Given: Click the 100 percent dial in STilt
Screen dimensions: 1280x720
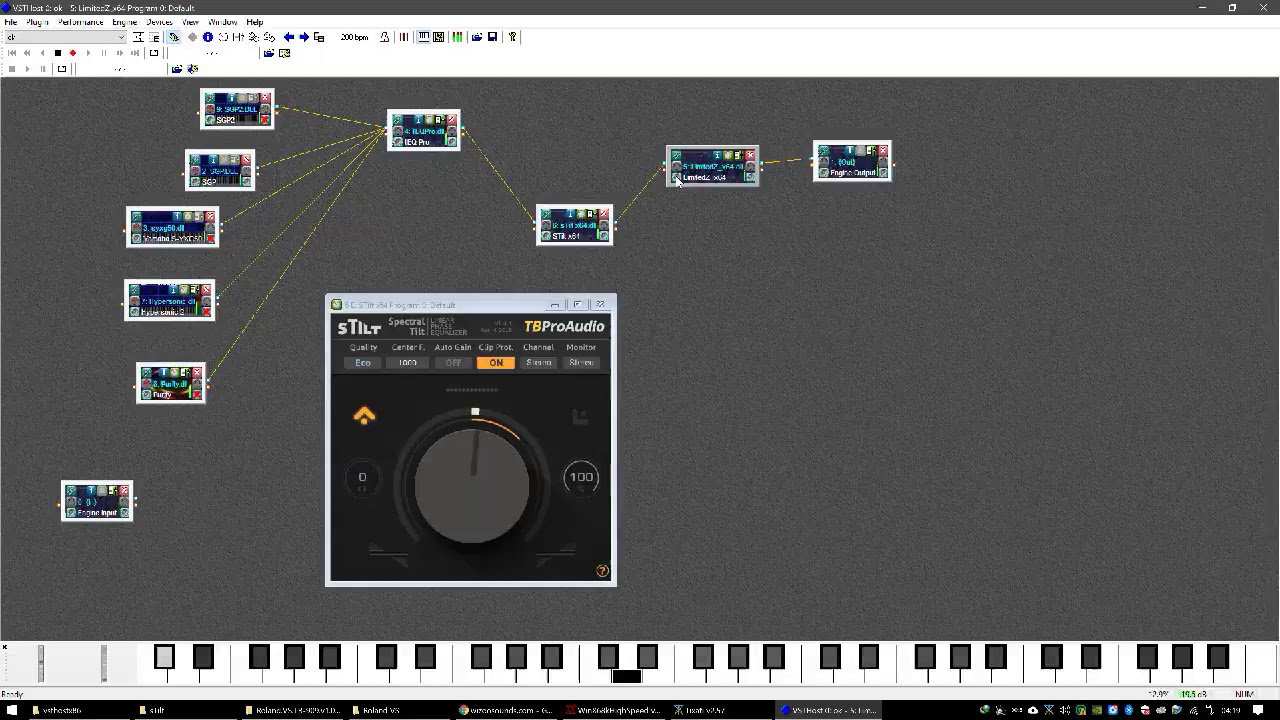Looking at the screenshot, I should pos(581,478).
